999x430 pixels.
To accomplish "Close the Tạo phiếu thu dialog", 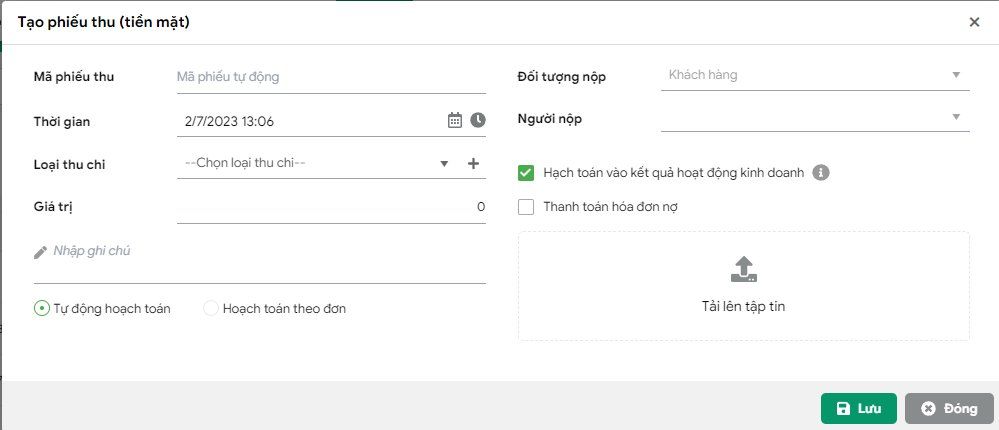I will pyautogui.click(x=974, y=22).
